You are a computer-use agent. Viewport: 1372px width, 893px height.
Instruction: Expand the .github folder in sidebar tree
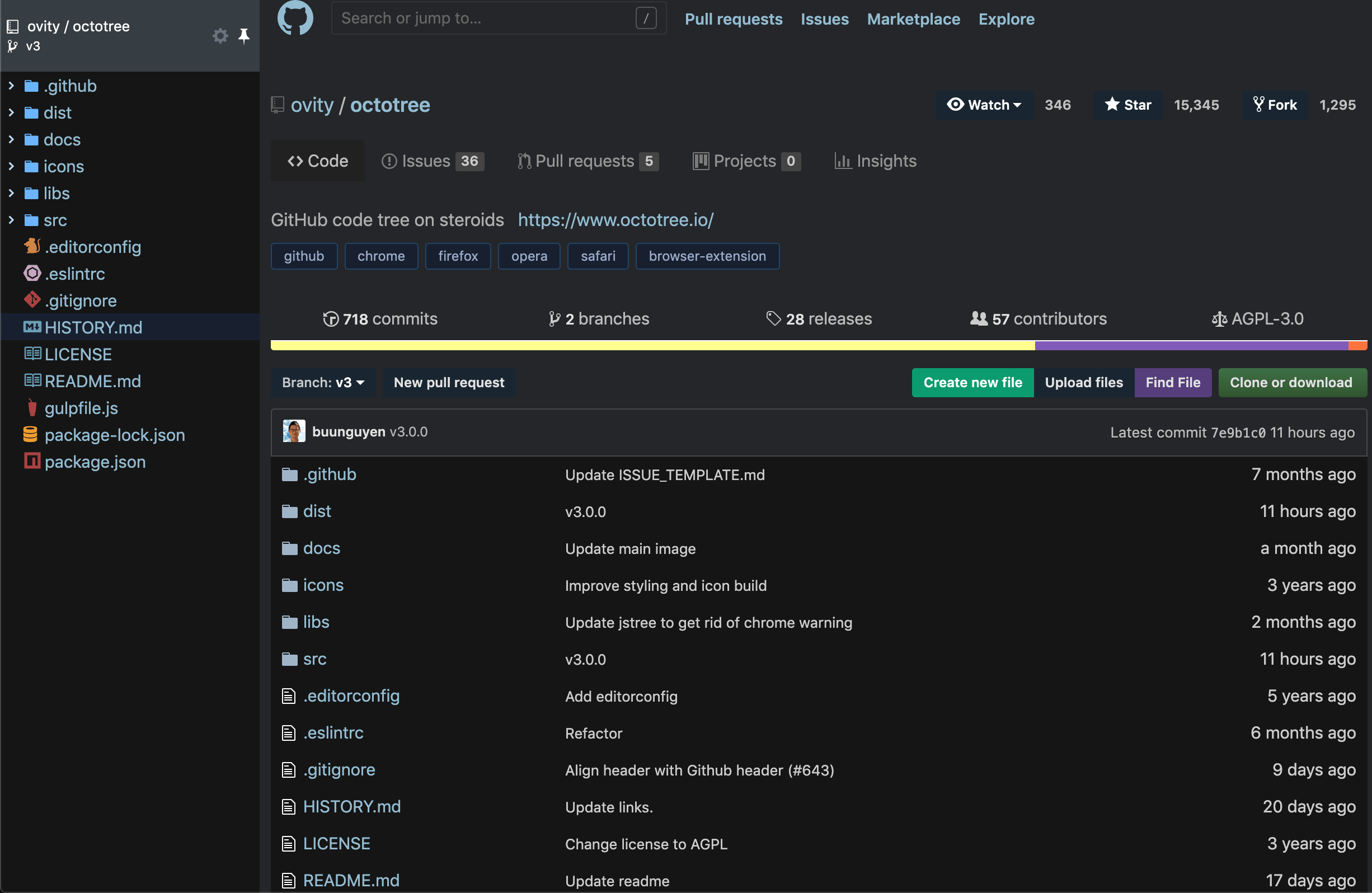11,85
